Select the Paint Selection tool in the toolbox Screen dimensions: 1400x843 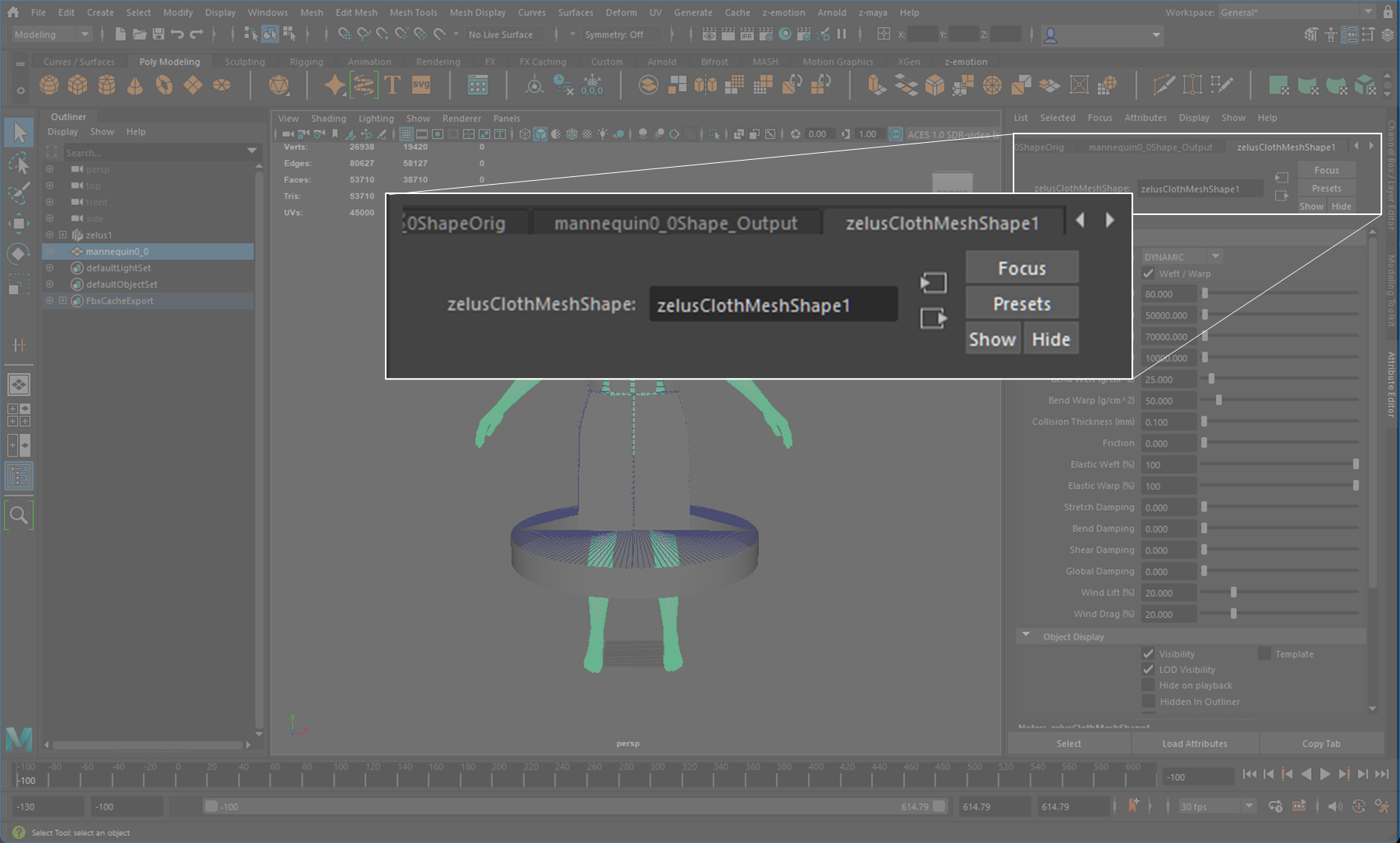point(19,193)
